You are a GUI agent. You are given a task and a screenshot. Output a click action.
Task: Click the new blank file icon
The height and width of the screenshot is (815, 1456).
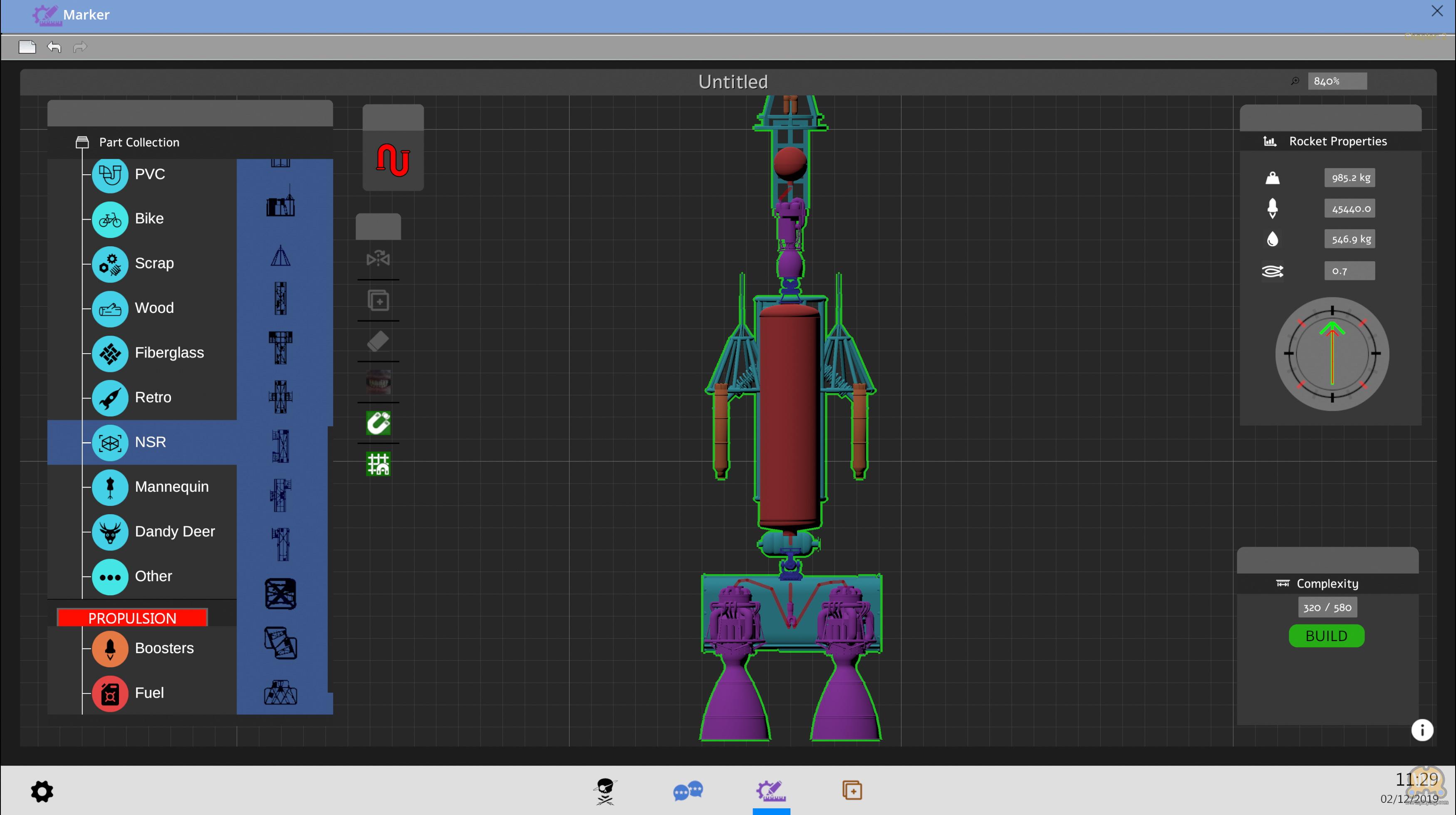pos(27,47)
